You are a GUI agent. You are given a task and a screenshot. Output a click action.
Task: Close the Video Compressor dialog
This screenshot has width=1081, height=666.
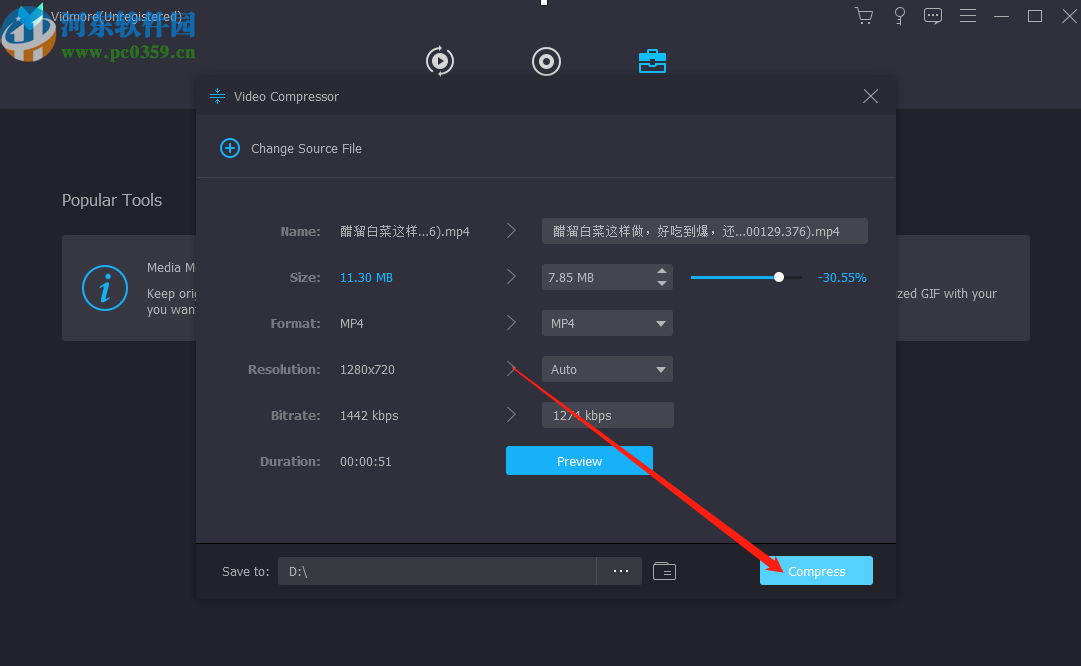pyautogui.click(x=871, y=97)
